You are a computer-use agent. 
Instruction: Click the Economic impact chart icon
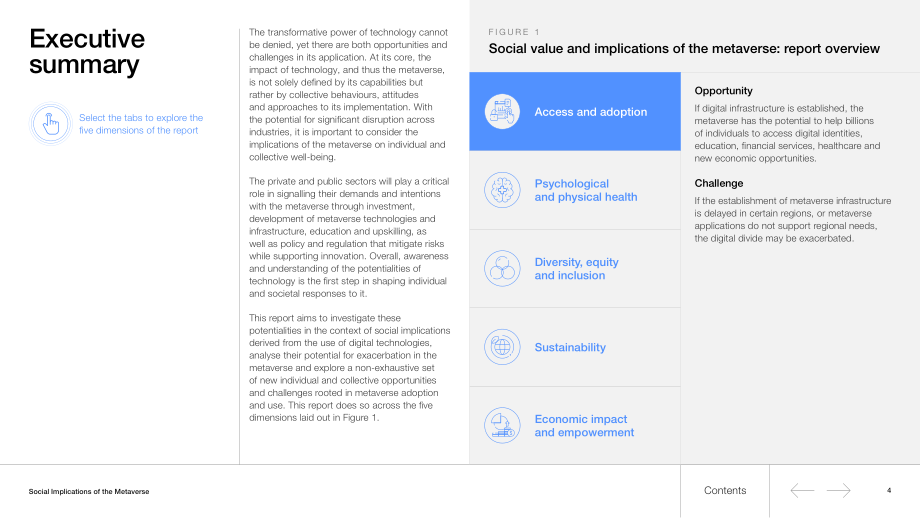[502, 425]
